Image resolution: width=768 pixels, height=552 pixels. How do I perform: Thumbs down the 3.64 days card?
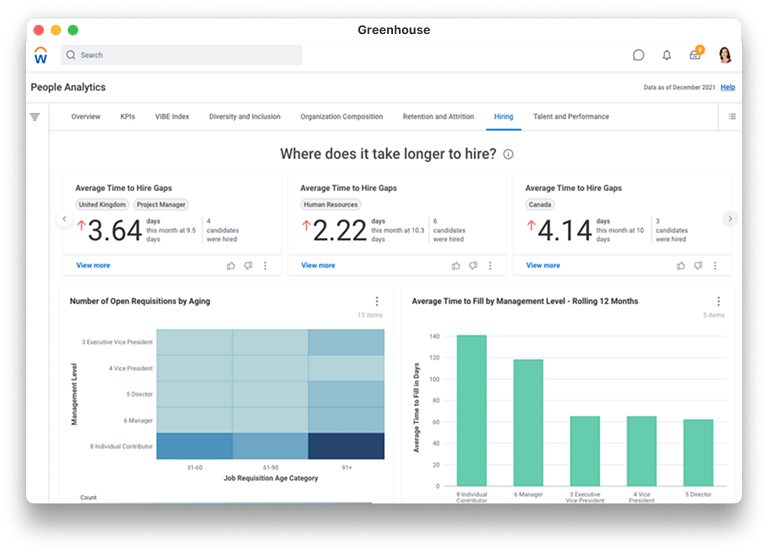click(248, 265)
